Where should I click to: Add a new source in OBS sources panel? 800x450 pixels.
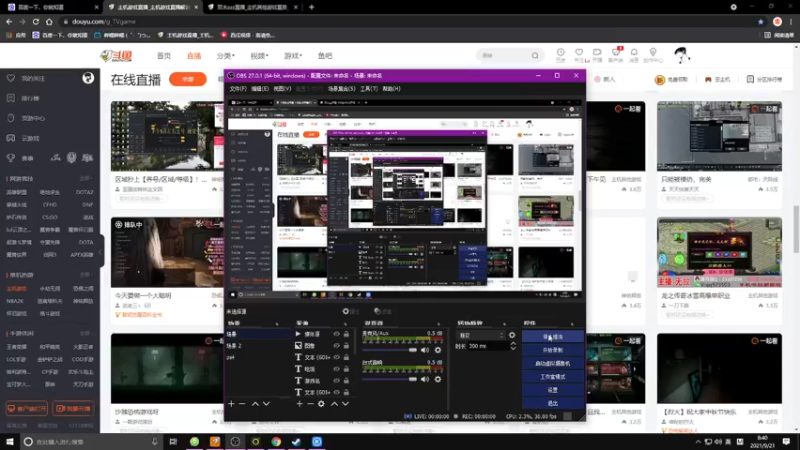(299, 404)
